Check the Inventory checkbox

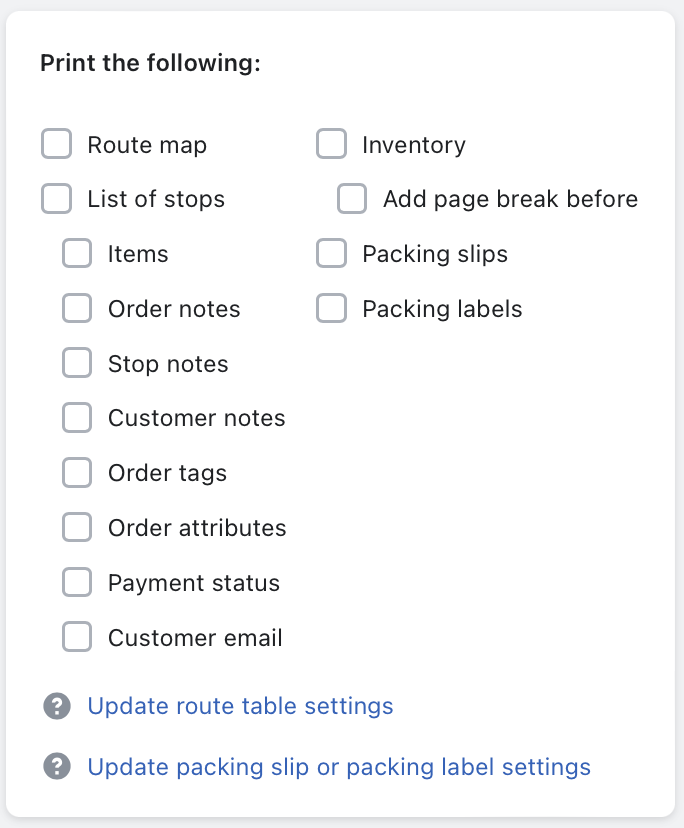[331, 144]
